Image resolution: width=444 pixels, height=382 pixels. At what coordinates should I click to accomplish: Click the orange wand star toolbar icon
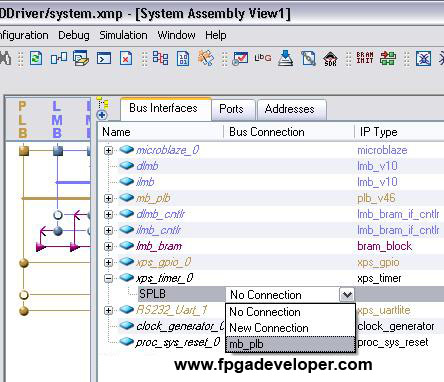(x=206, y=58)
